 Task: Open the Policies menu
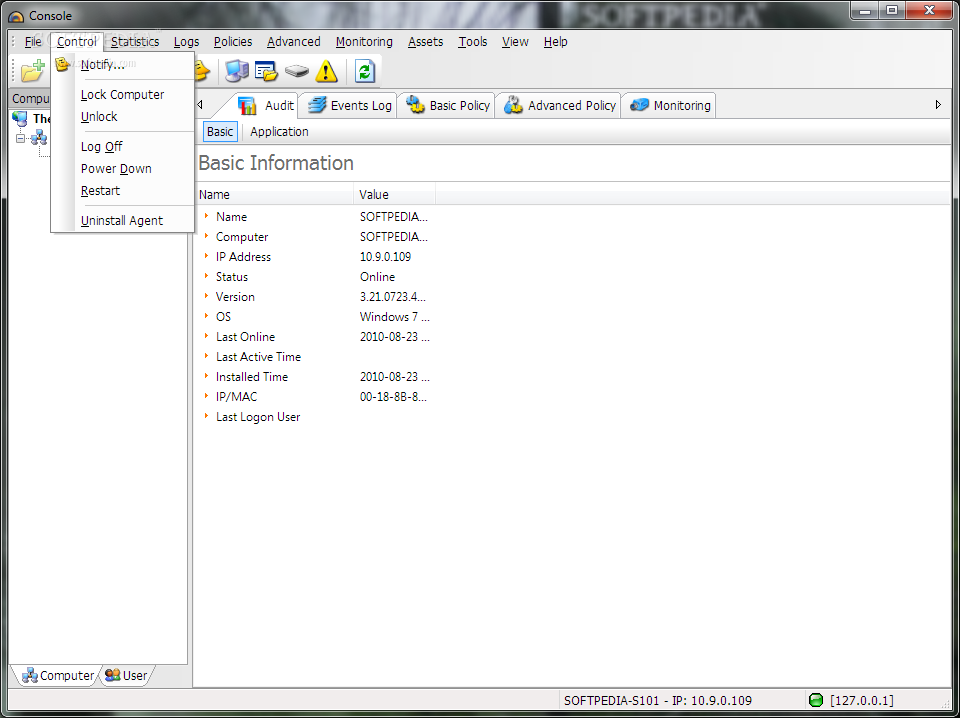pyautogui.click(x=233, y=42)
